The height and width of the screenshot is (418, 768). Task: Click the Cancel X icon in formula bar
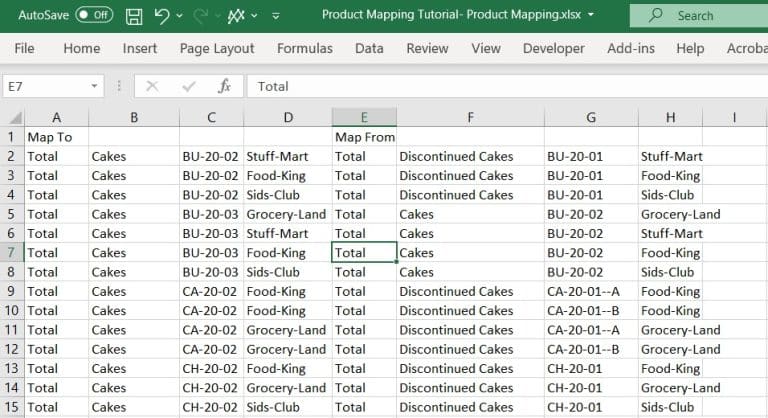[152, 86]
